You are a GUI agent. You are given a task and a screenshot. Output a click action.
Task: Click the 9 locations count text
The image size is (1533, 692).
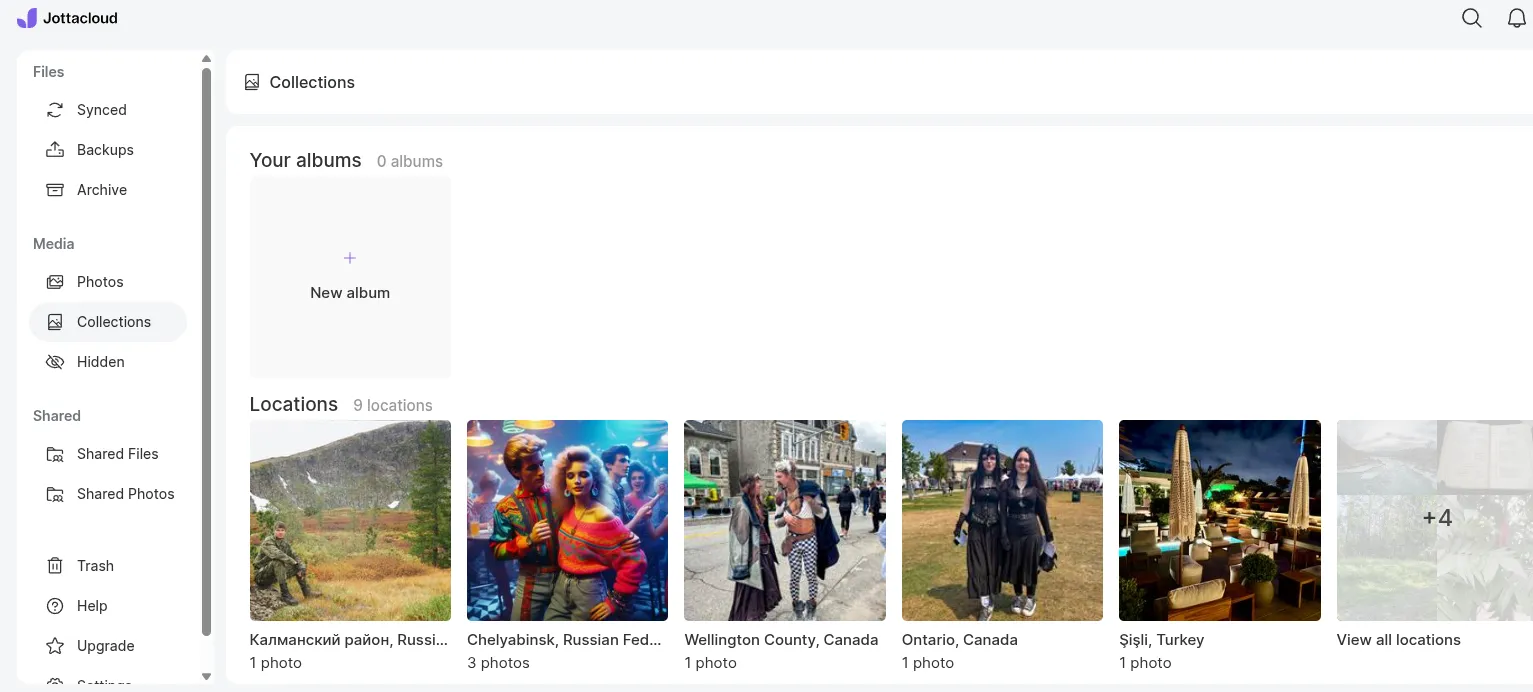coord(393,405)
